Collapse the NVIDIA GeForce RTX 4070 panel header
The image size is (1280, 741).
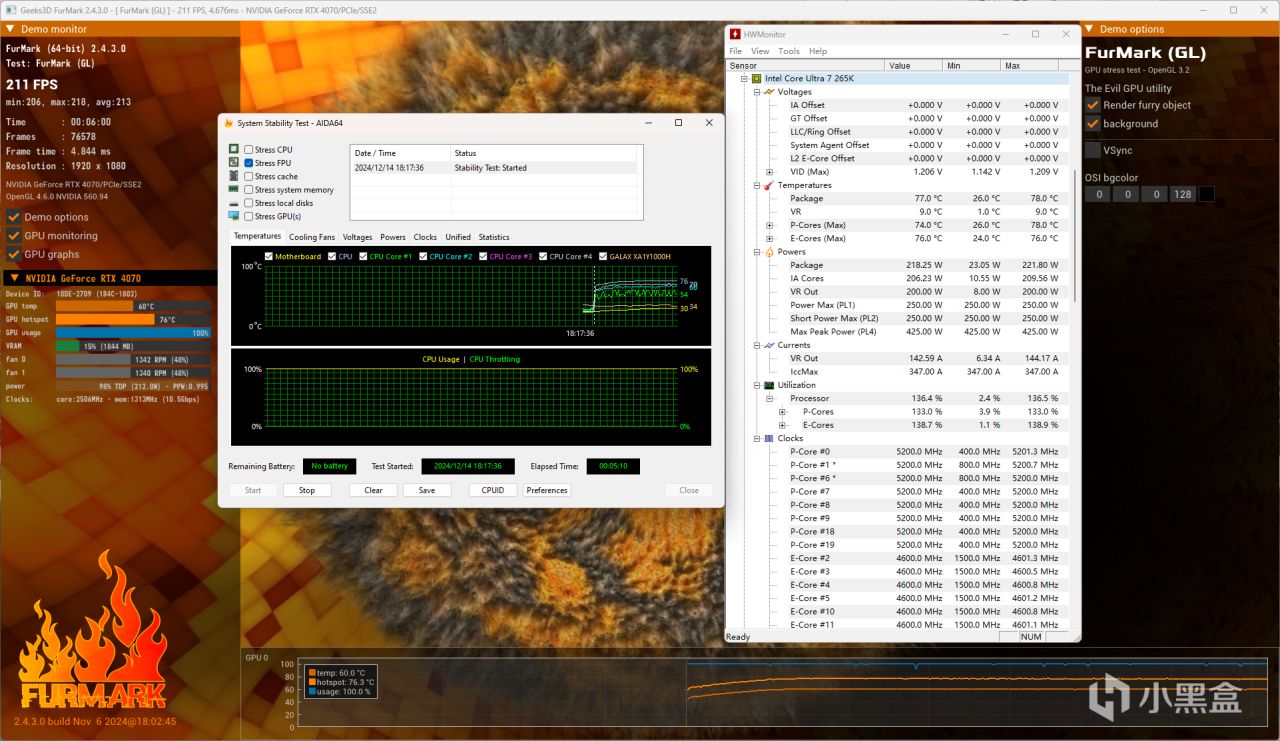[x=108, y=278]
